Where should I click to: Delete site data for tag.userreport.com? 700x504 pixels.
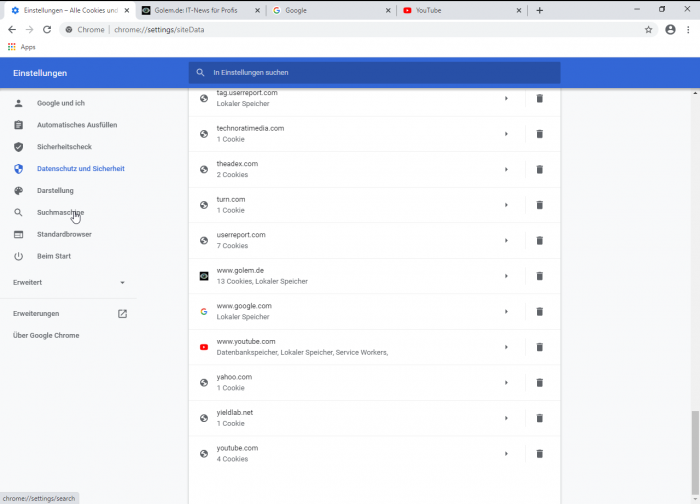click(x=539, y=98)
